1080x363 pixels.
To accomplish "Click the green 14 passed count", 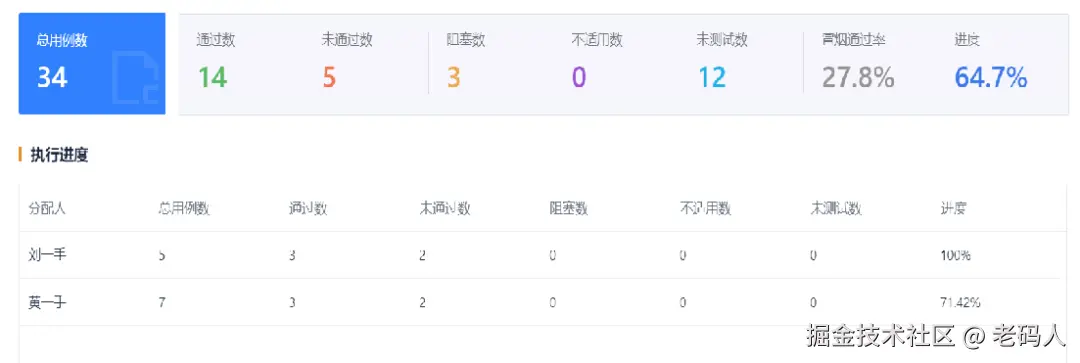I will (213, 77).
